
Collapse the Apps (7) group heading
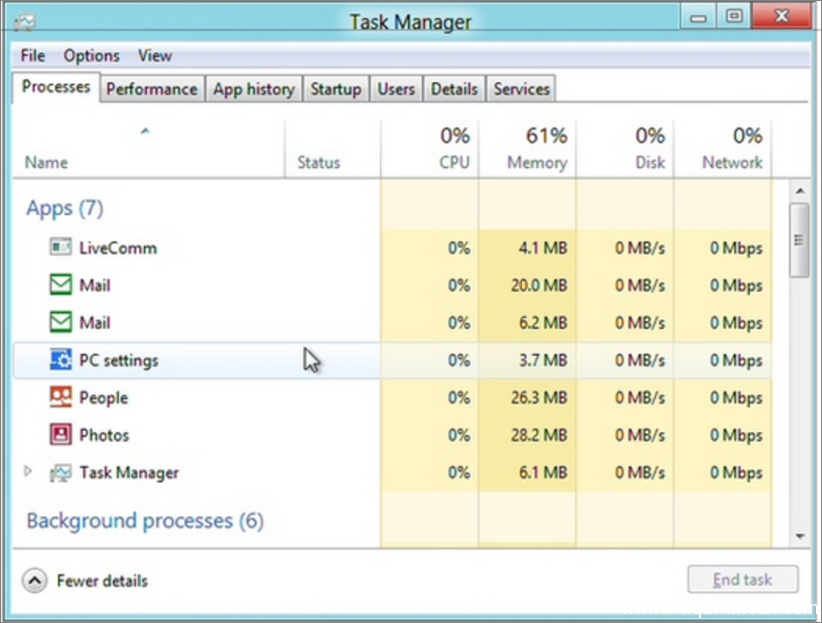65,208
